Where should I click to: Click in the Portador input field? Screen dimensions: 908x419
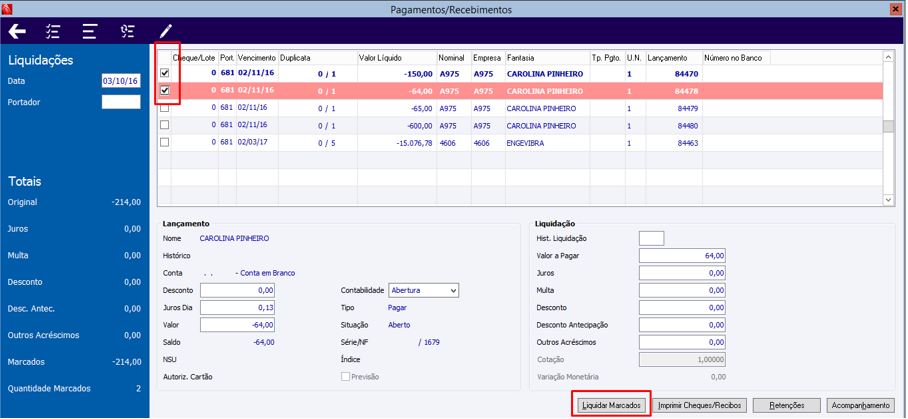point(121,102)
